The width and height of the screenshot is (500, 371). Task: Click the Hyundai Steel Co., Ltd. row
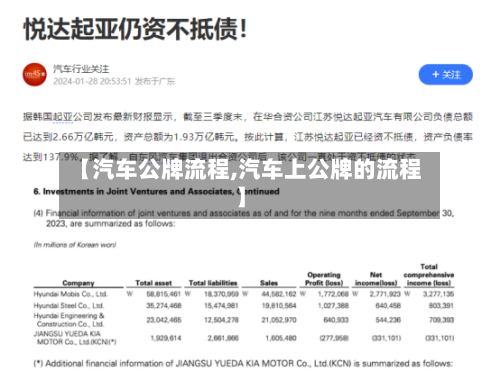click(x=244, y=305)
